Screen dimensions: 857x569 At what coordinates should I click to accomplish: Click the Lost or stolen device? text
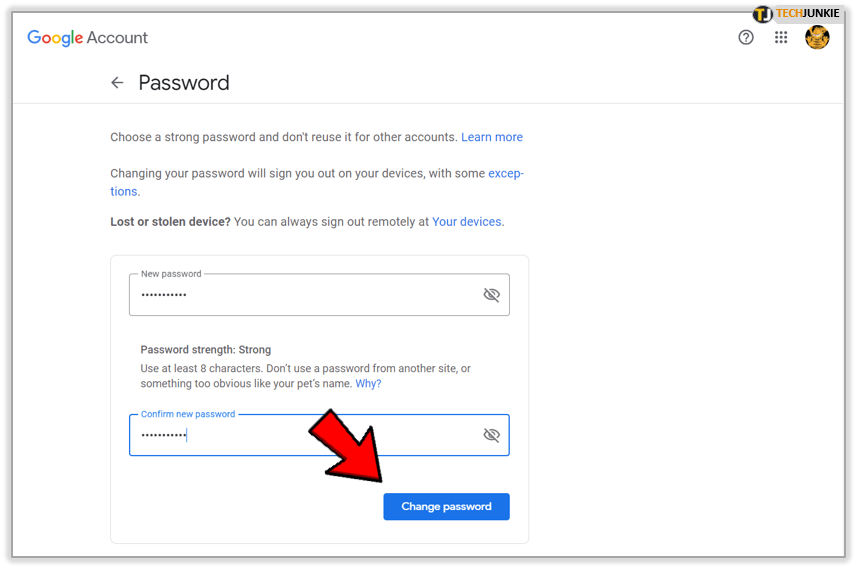point(170,221)
